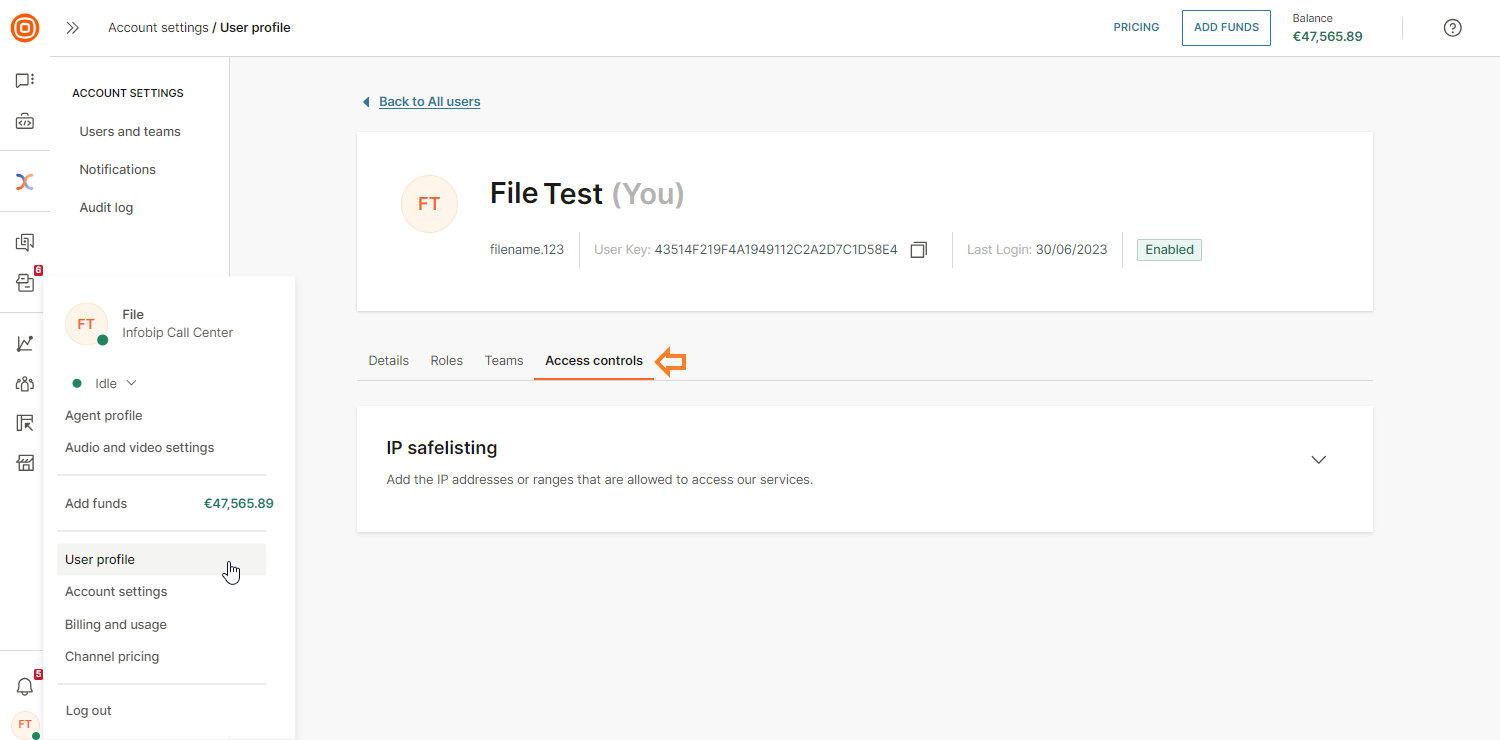The height and width of the screenshot is (740, 1500).
Task: Go to Audit log settings
Action: pos(106,208)
